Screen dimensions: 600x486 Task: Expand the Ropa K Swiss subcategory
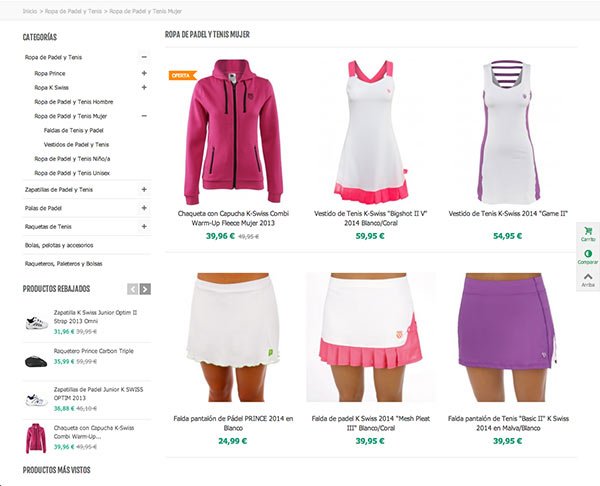click(x=144, y=87)
